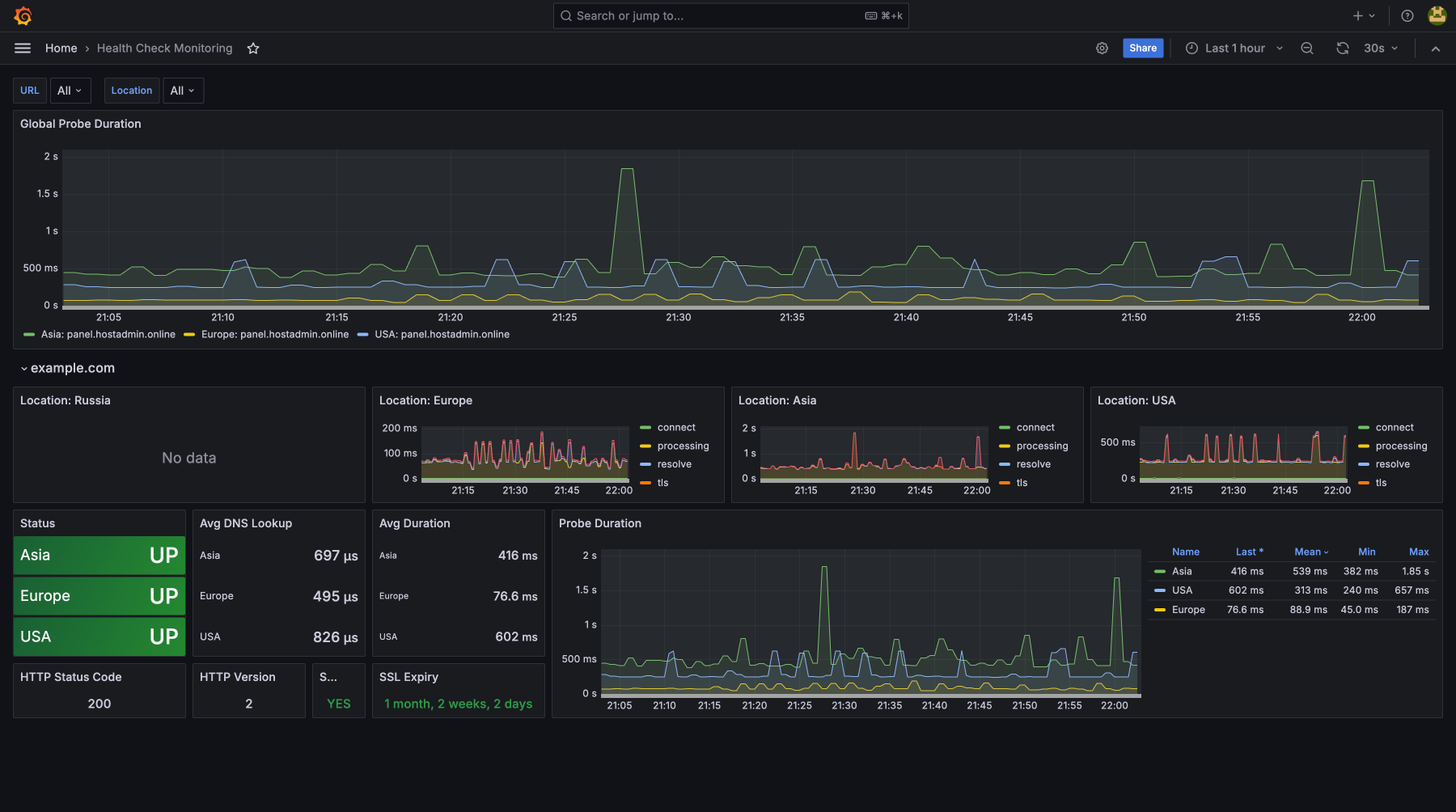Refresh the dashboard
The image size is (1456, 812).
click(x=1343, y=49)
